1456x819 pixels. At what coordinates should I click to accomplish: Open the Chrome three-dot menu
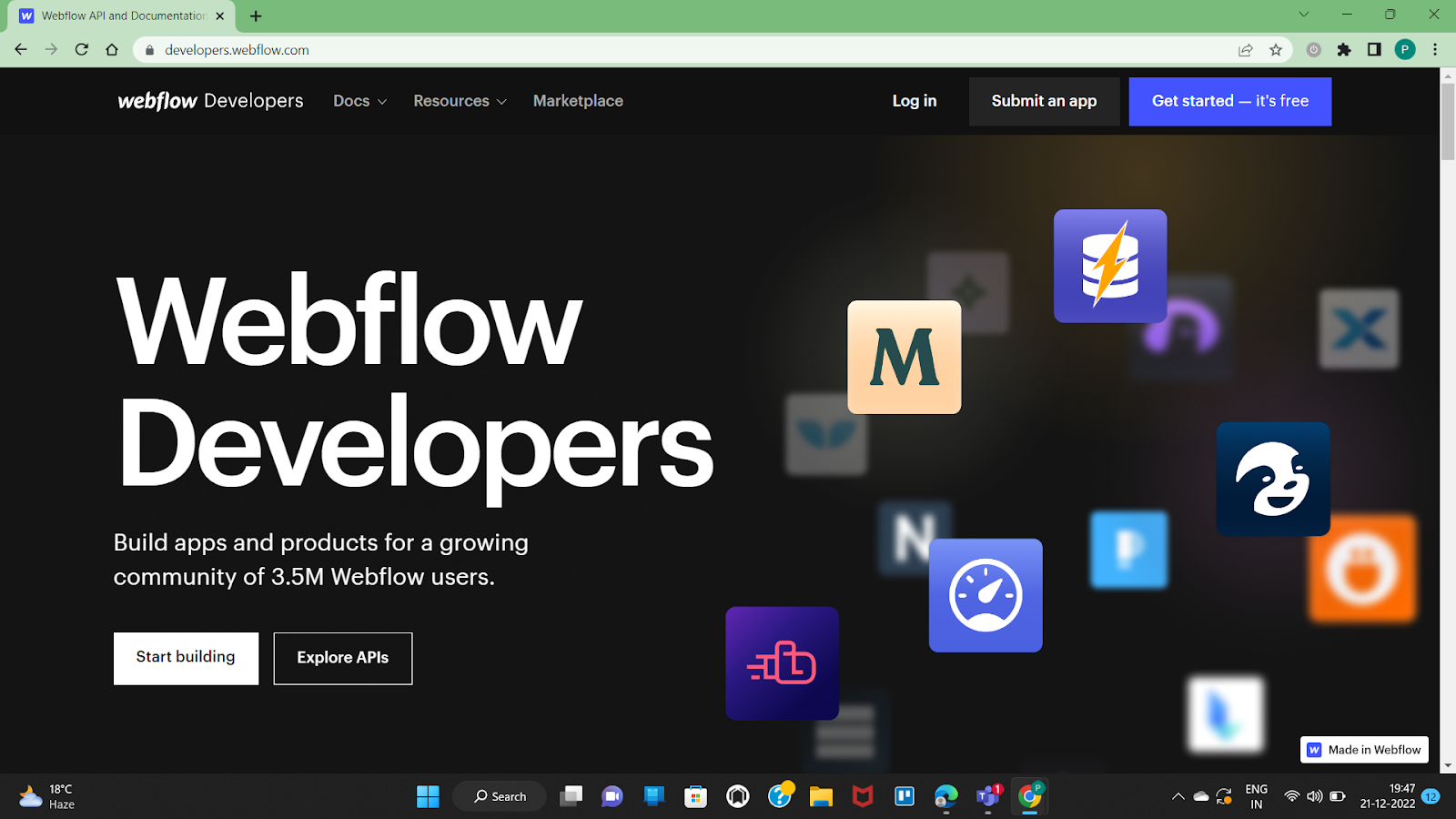1435,50
